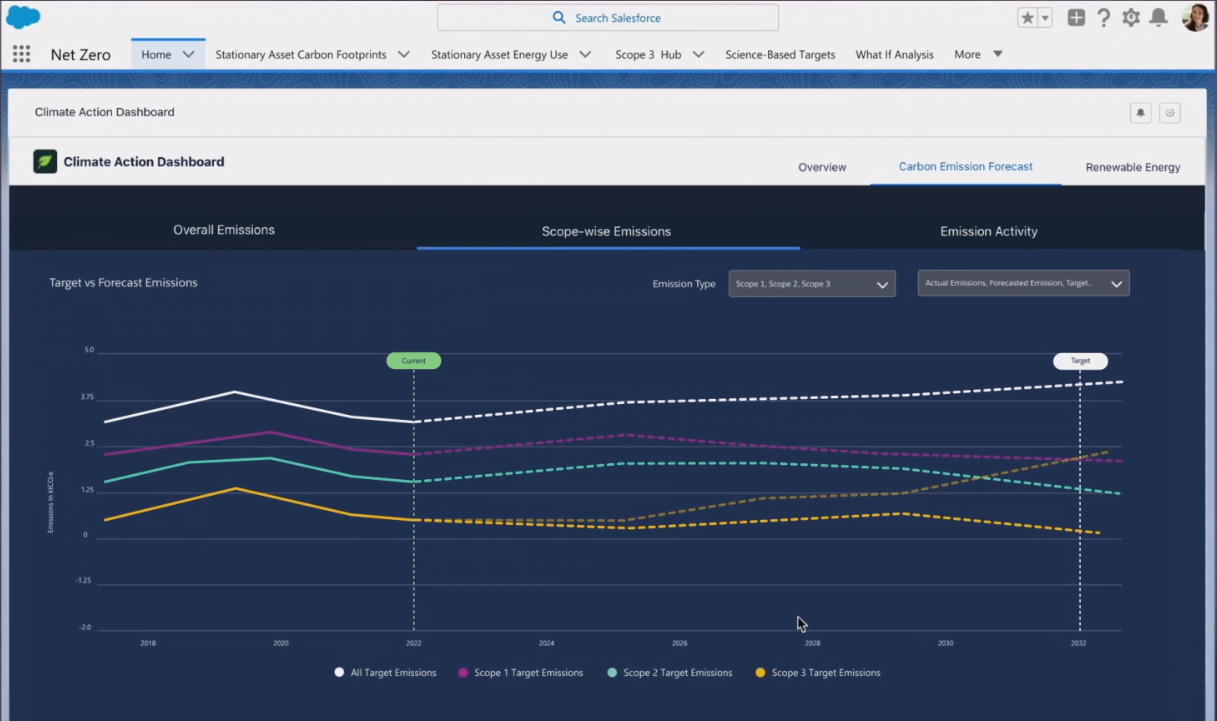1217x721 pixels.
Task: Open the Actual Emissions, Forecasted Emission dropdown
Action: tap(1024, 284)
